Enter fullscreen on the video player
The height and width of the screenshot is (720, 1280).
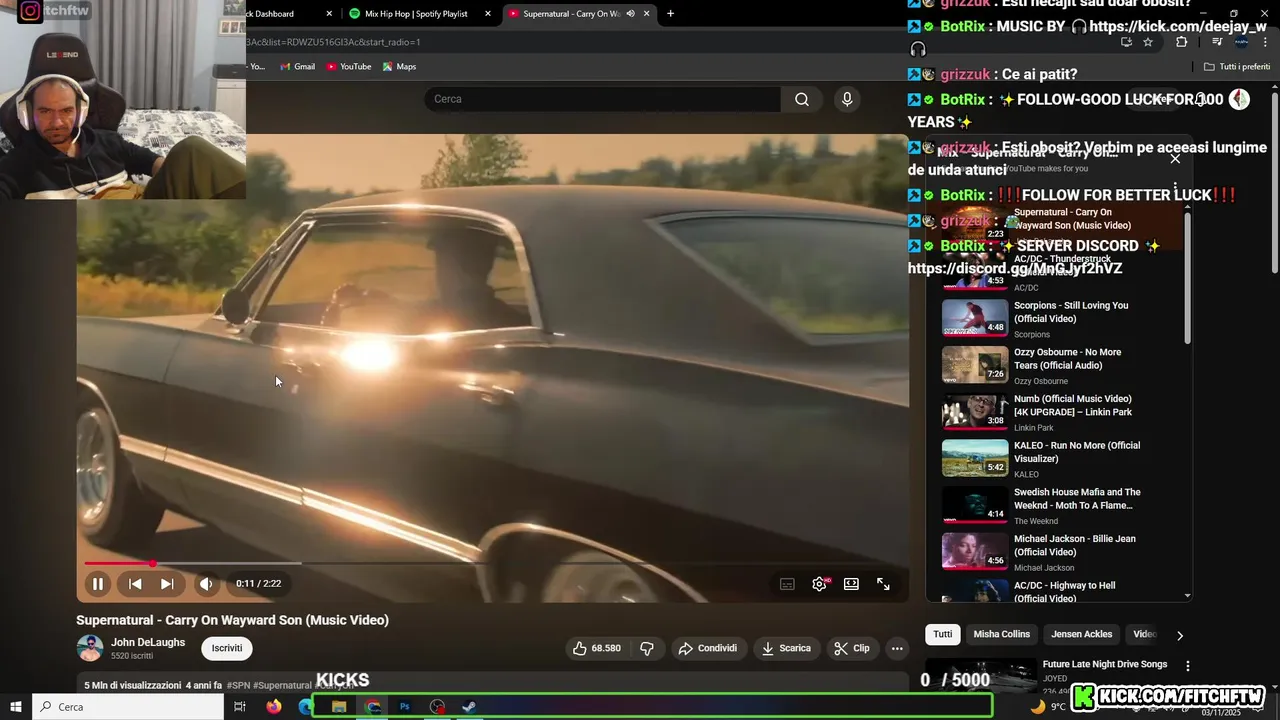click(x=883, y=584)
